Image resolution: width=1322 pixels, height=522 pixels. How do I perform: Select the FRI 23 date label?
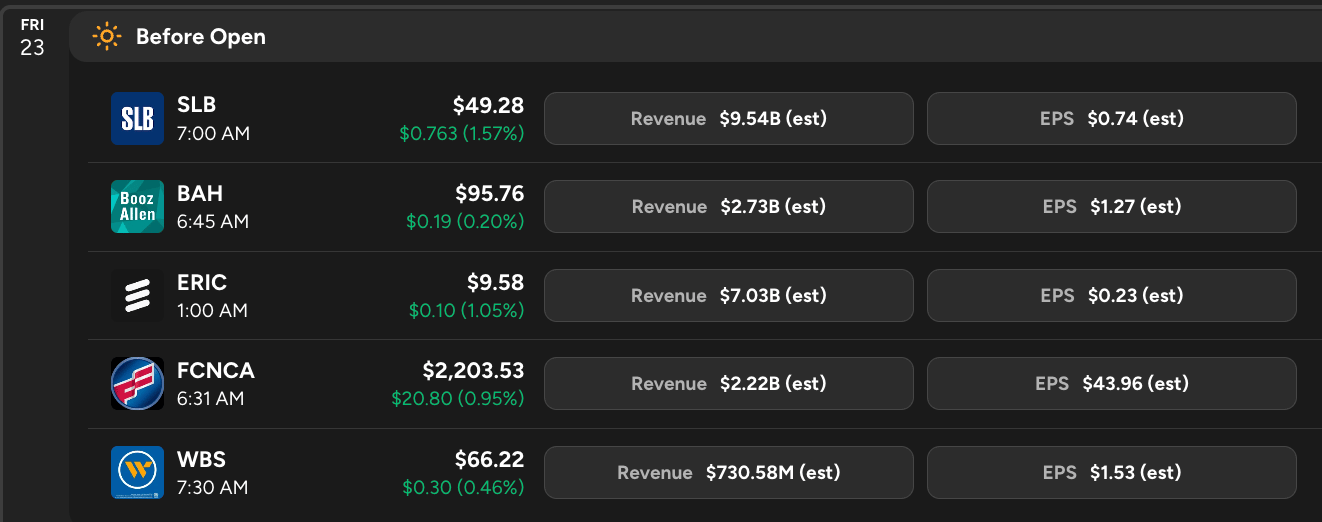33,37
